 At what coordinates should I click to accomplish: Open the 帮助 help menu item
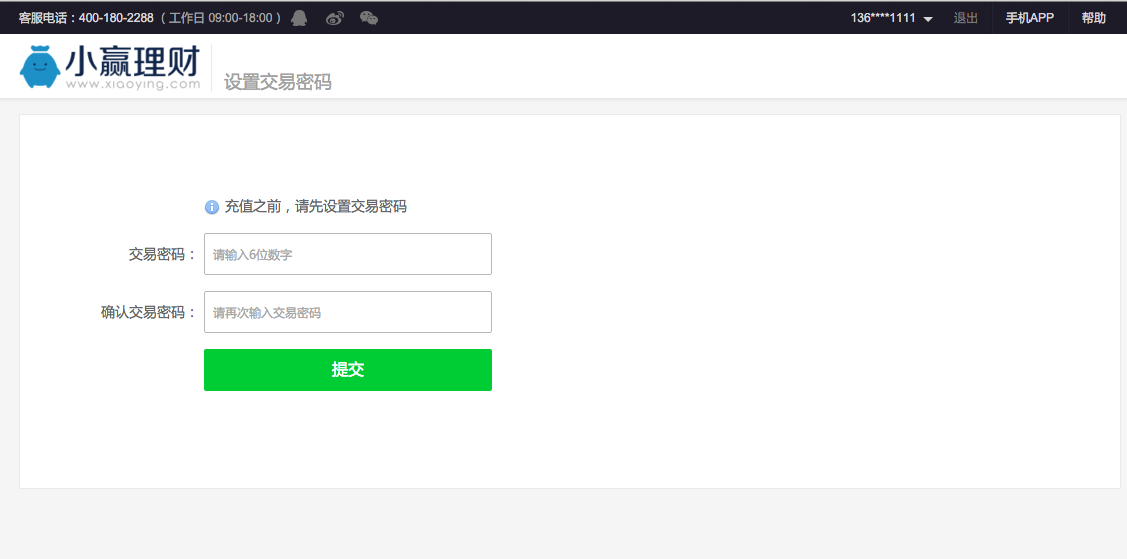1093,18
